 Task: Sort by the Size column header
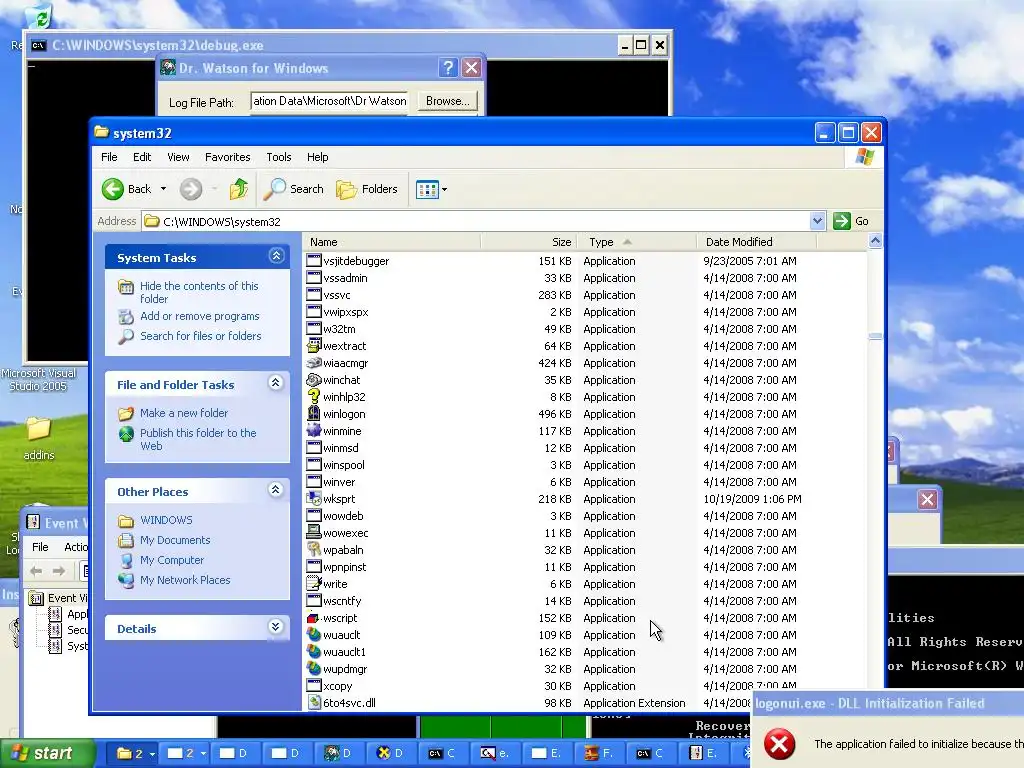[x=529, y=242]
